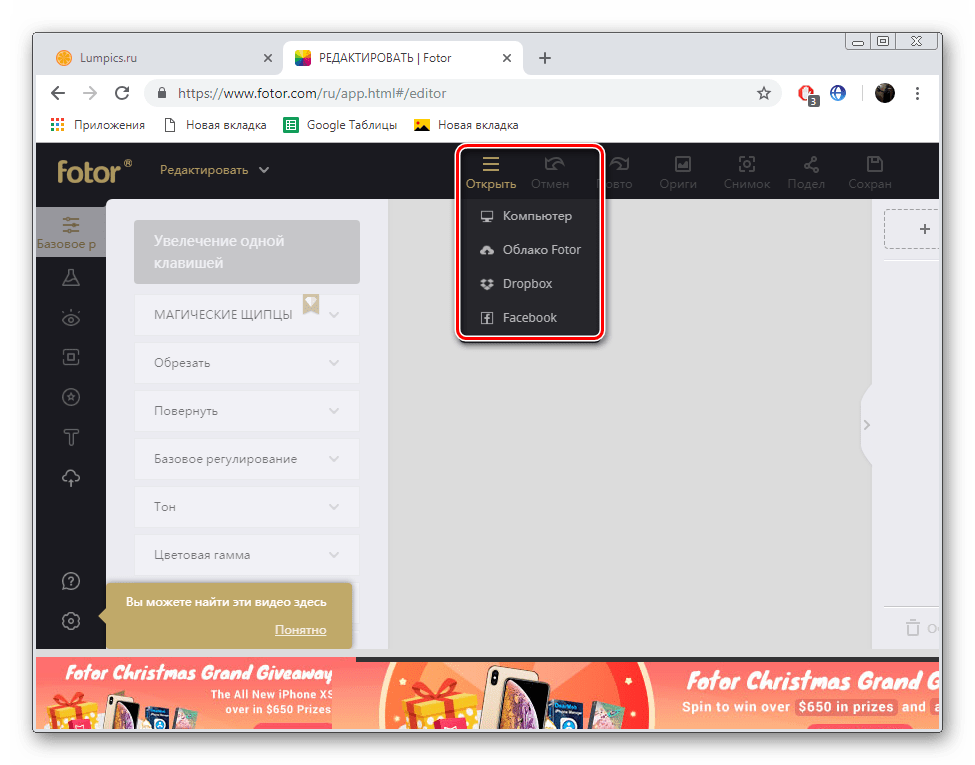Expand the Базовое регулирование section
This screenshot has height=765, width=975.
(246, 459)
